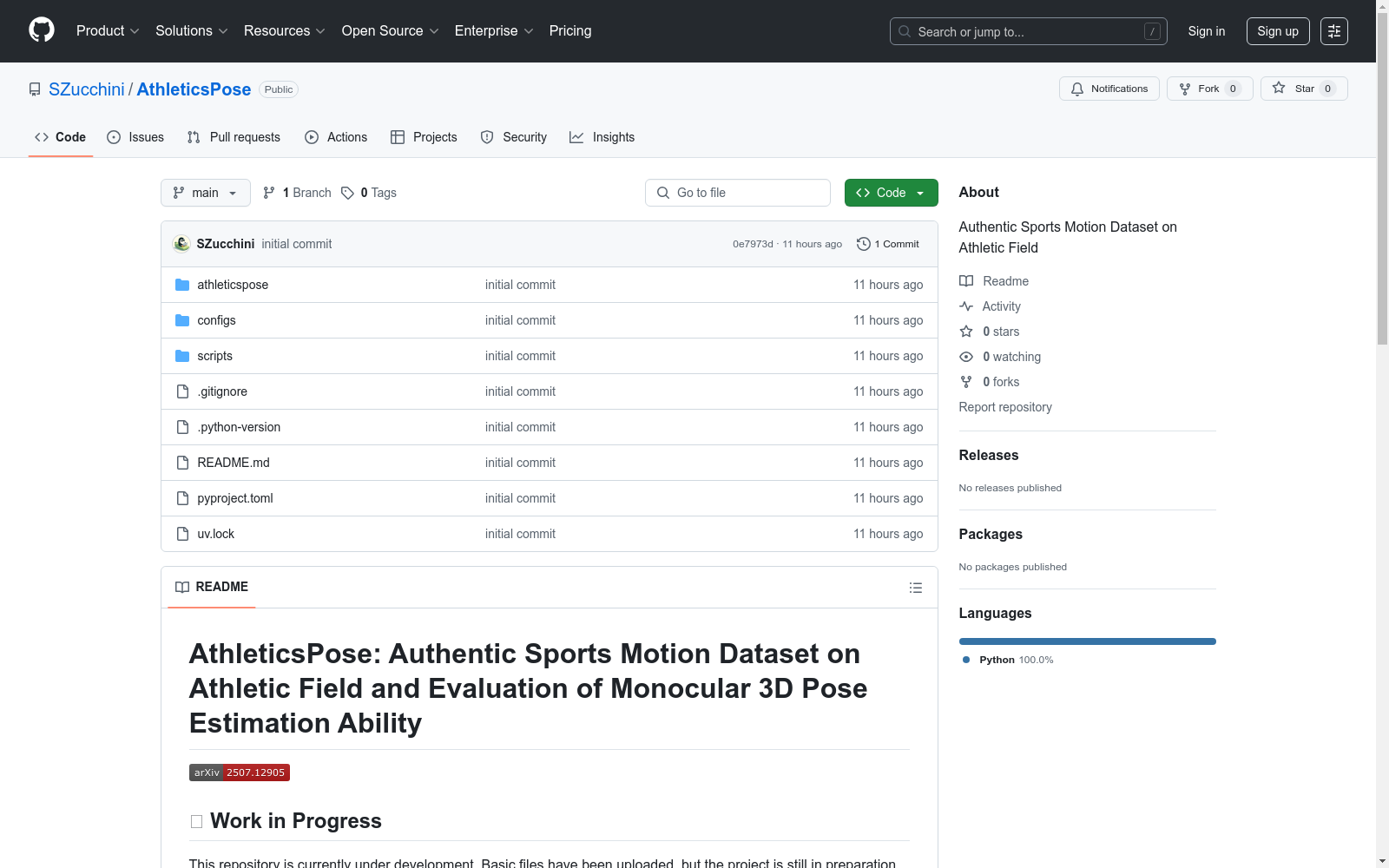Open the Code tab

pyautogui.click(x=61, y=137)
